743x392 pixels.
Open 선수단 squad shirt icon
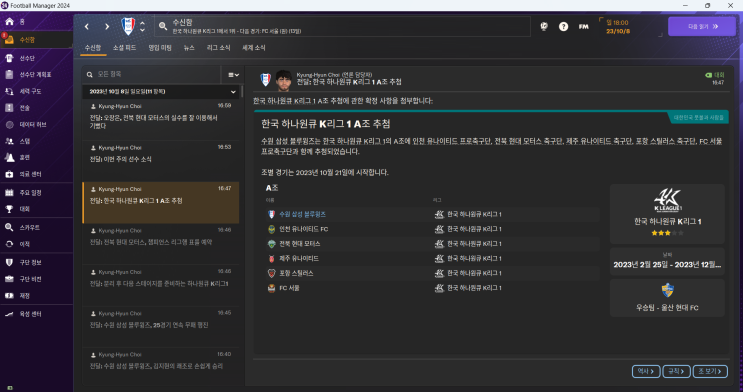pyautogui.click(x=9, y=58)
